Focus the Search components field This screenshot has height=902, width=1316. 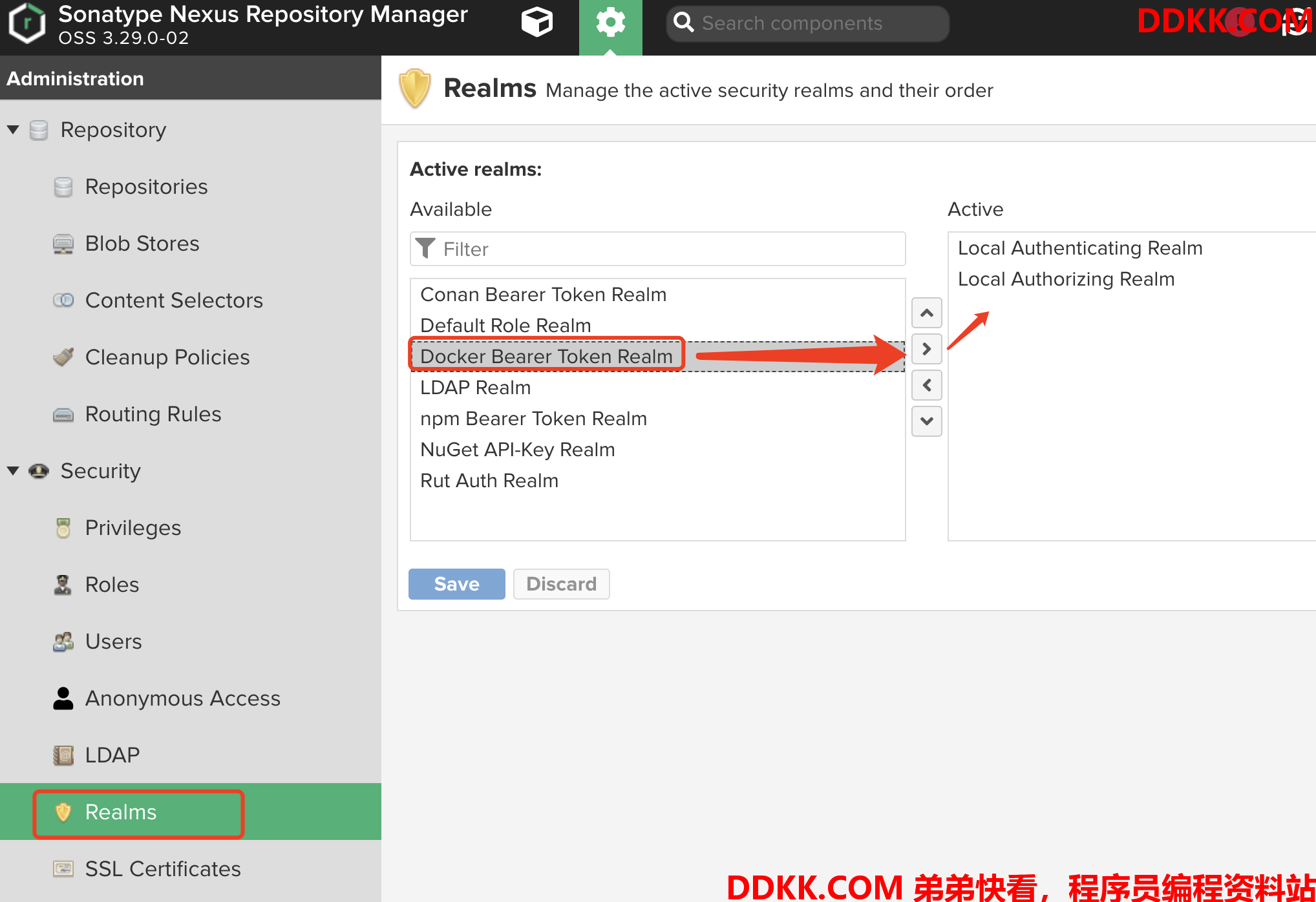807,24
